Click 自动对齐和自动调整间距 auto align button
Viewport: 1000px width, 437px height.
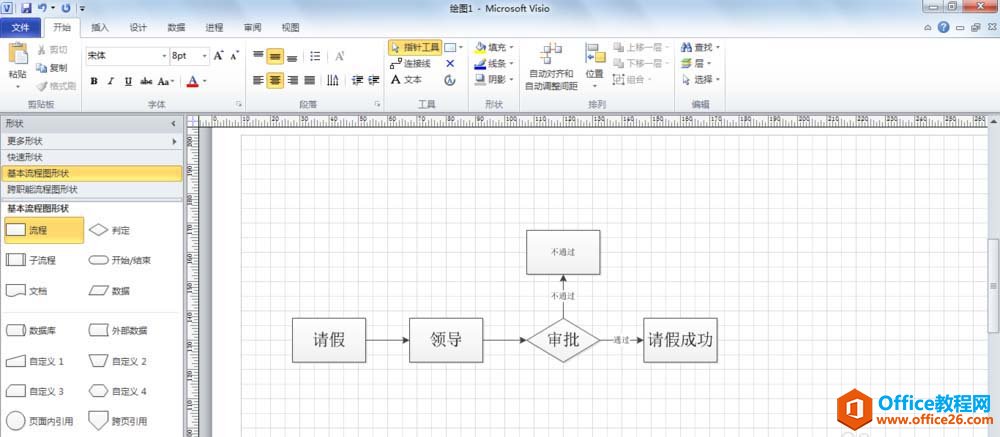coord(552,66)
